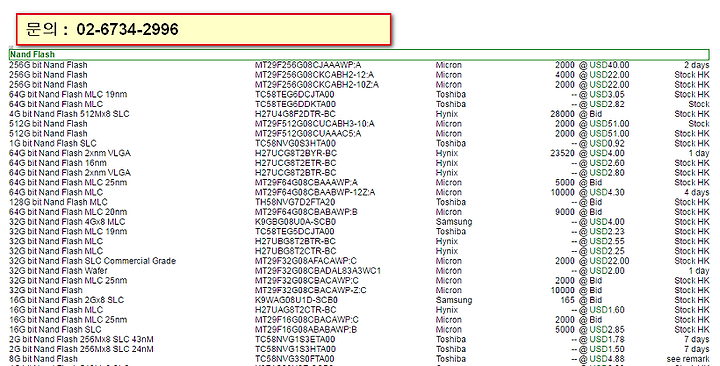This screenshot has height=366, width=720.
Task: Click part number H27UBG8T2CTR-BC
Action: point(296,251)
